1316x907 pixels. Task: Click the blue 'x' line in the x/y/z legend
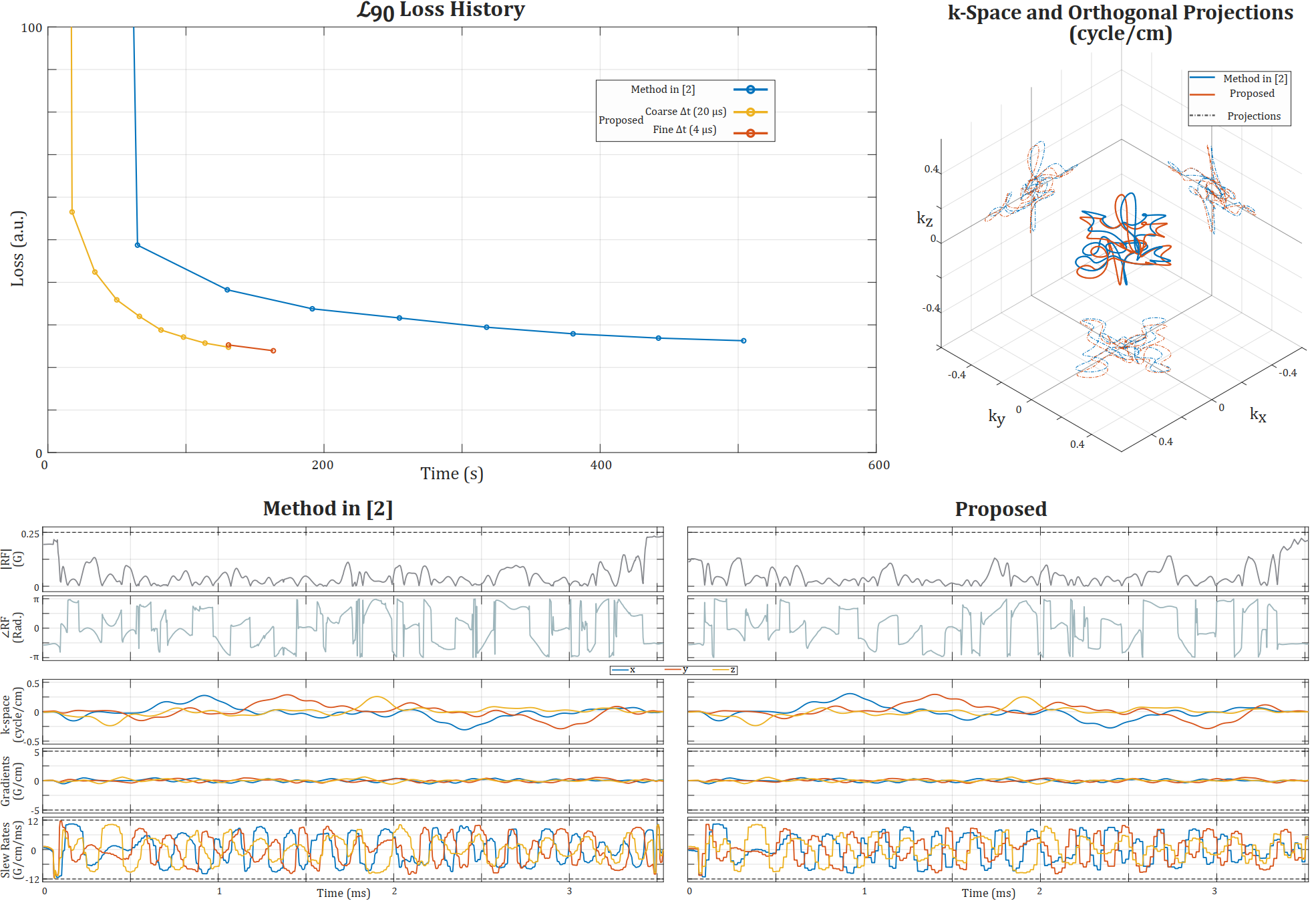coord(621,670)
